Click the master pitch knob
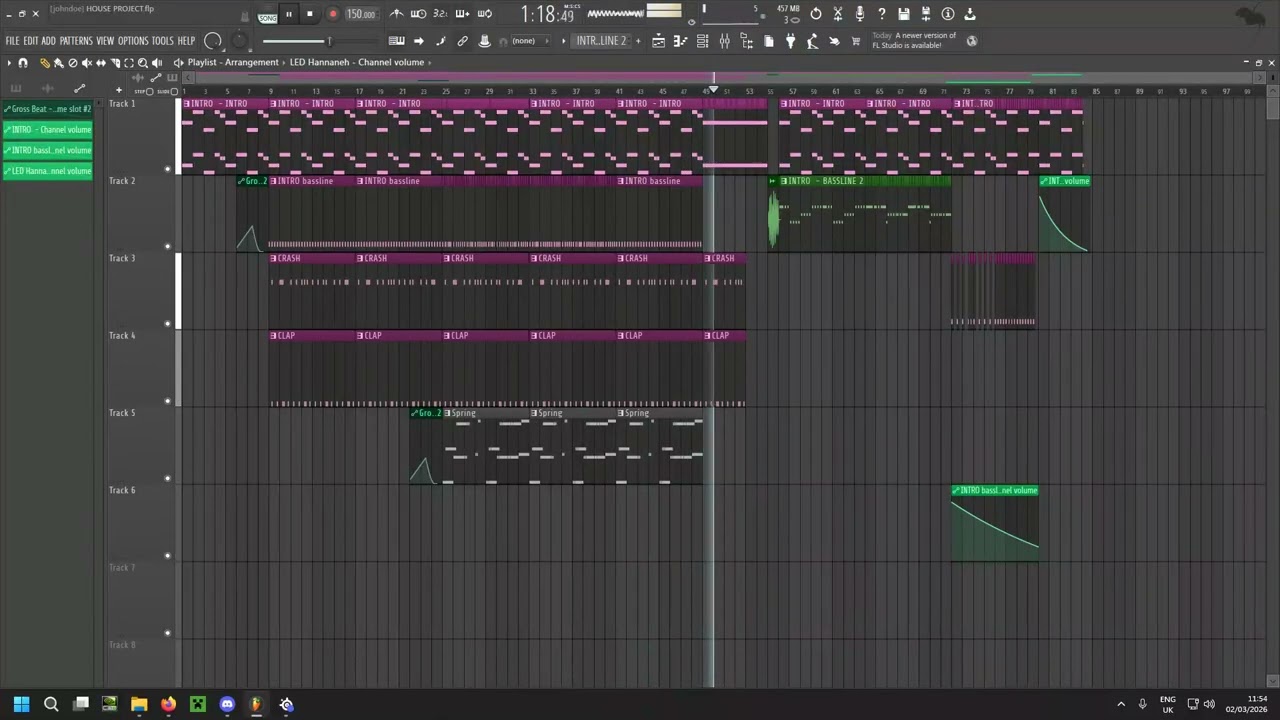The height and width of the screenshot is (720, 1280). [239, 41]
